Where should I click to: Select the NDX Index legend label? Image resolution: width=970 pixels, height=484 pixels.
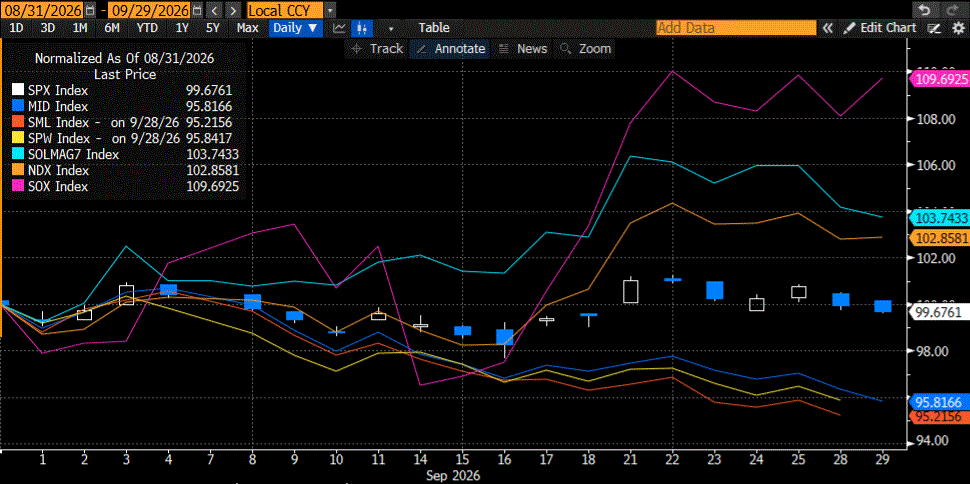click(x=59, y=171)
